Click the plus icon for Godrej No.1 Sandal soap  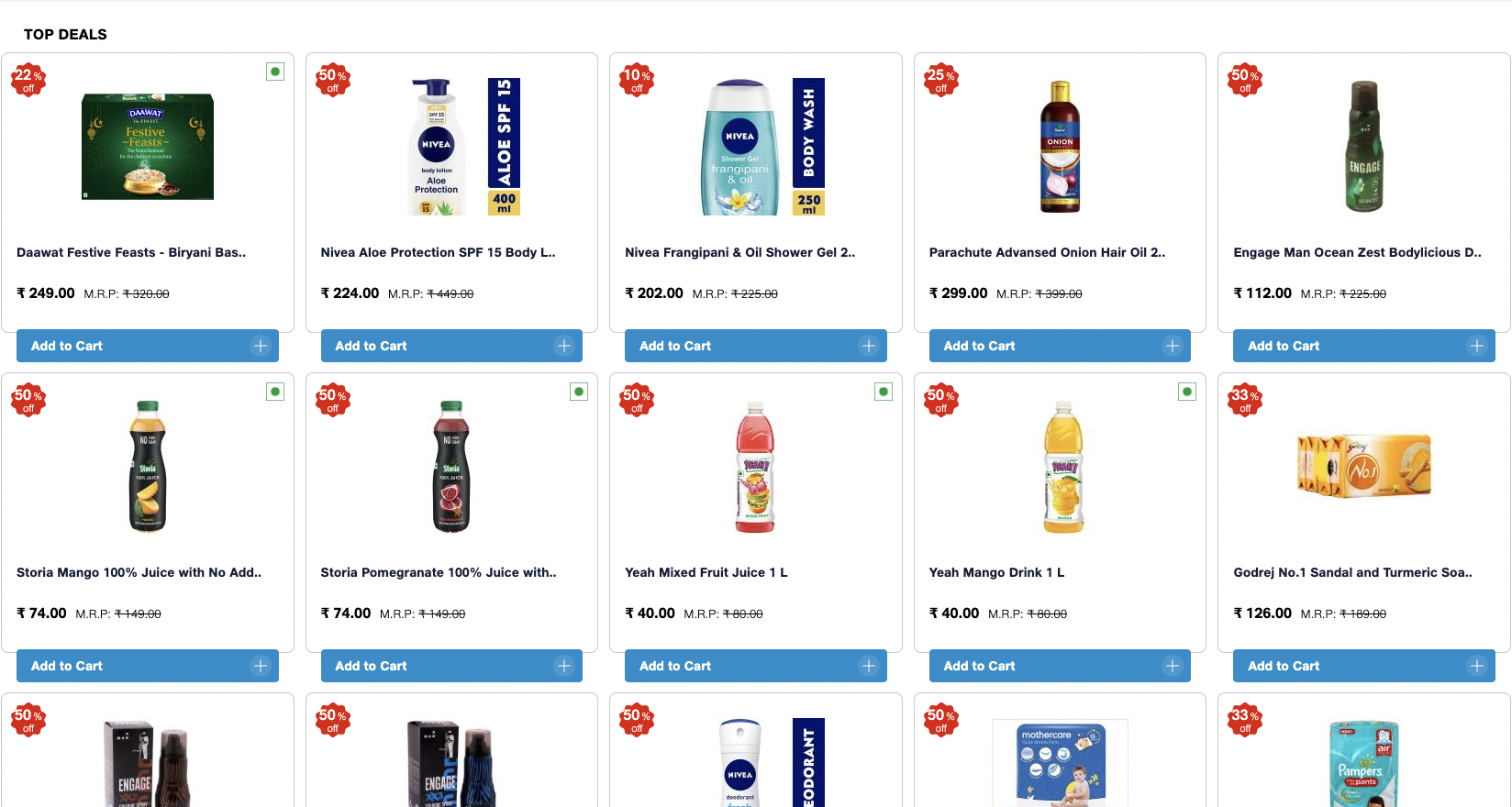pyautogui.click(x=1476, y=666)
